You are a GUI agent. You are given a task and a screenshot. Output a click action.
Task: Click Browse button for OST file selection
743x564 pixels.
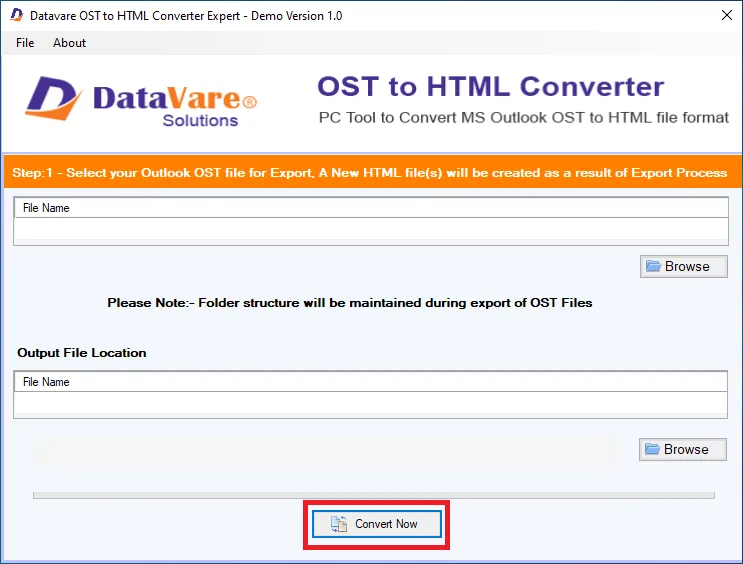(x=683, y=266)
